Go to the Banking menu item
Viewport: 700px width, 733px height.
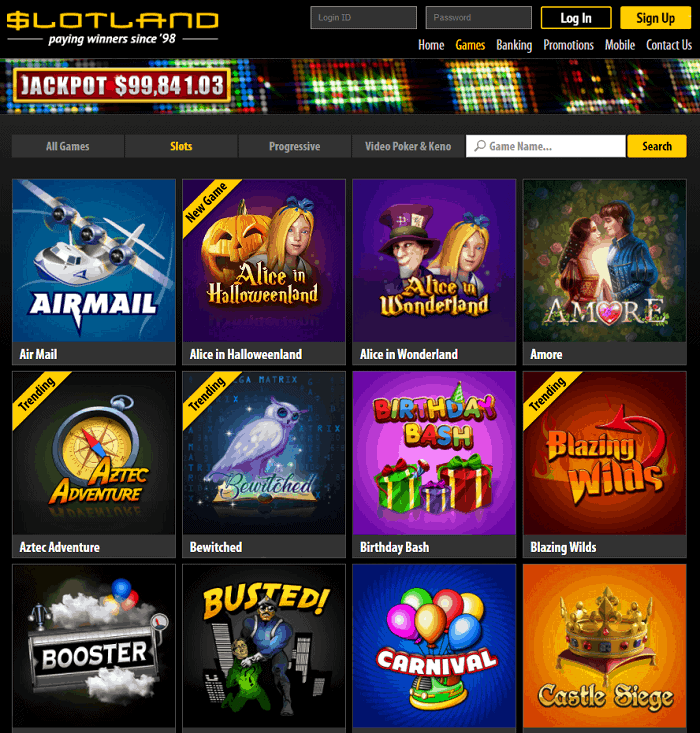[514, 45]
